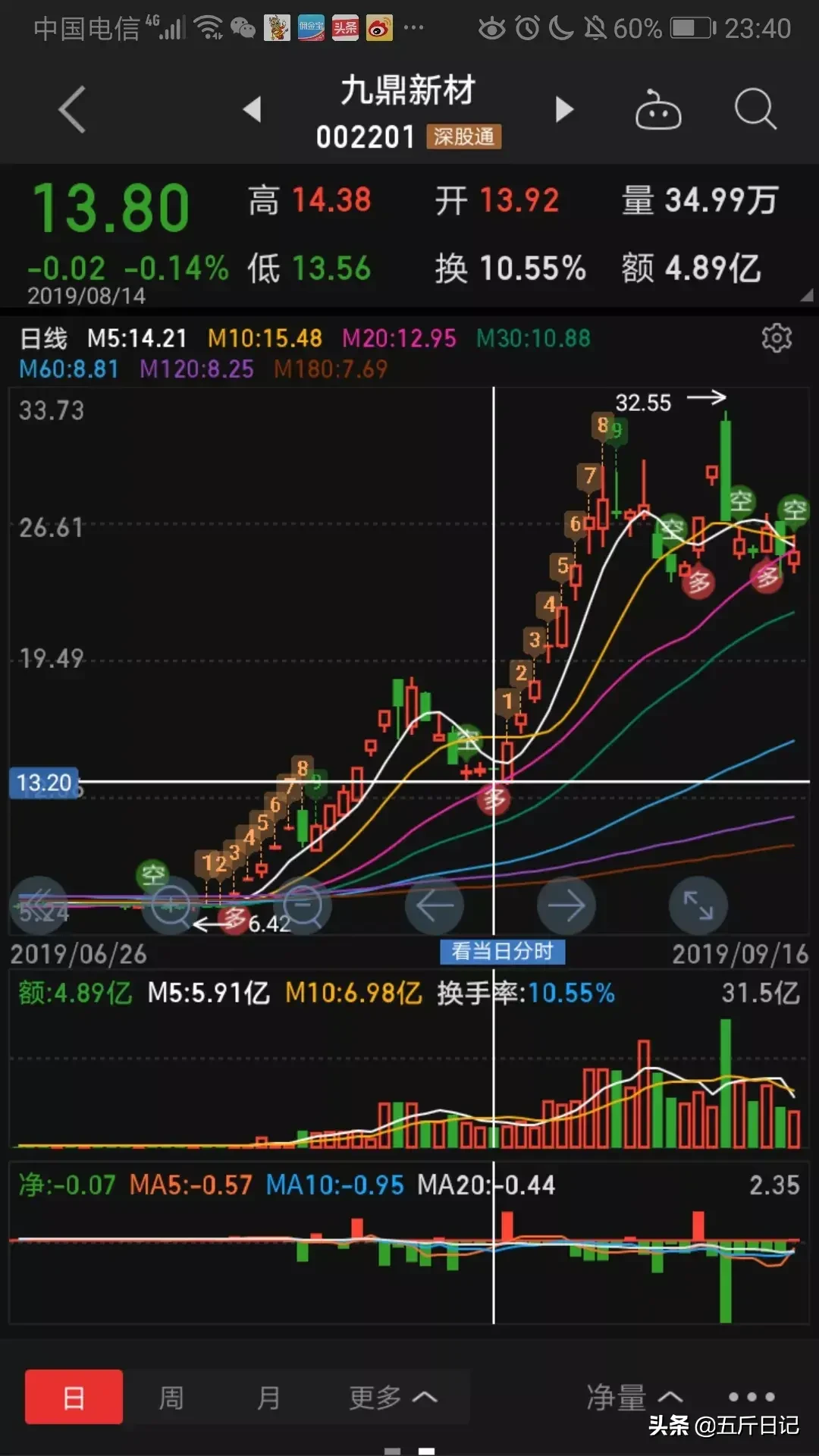Tap the 多 signal marker at crosshair
This screenshot has height=1456, width=819.
click(494, 799)
